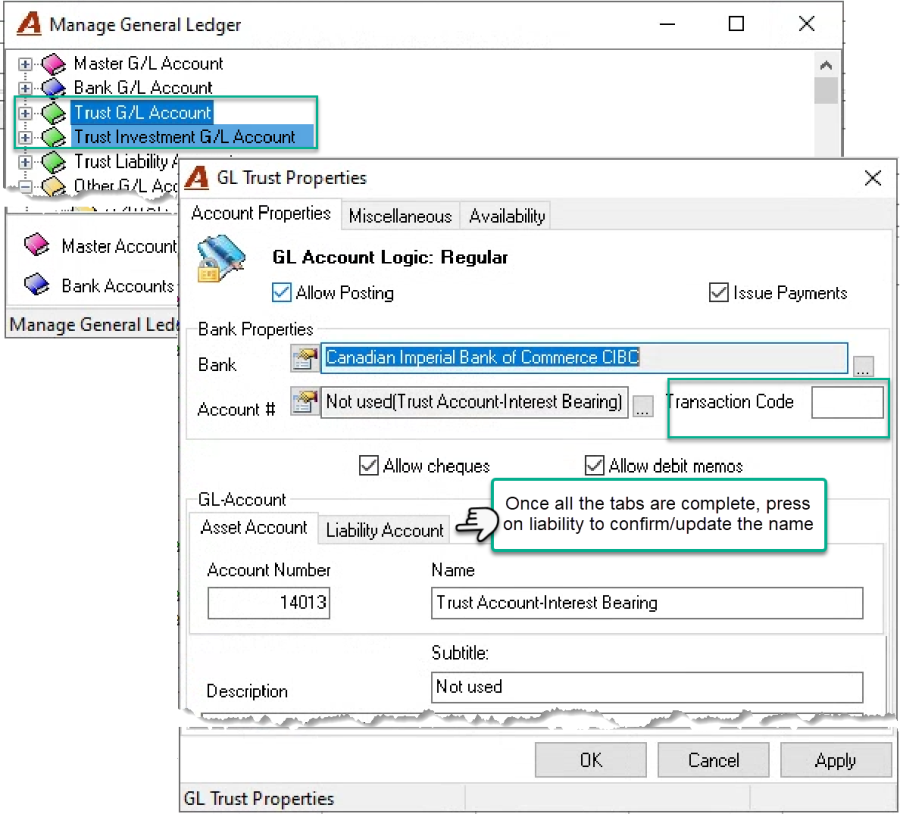Click the Bank field showing Canadian Imperial Bank
This screenshot has height=814, width=900.
pos(584,358)
